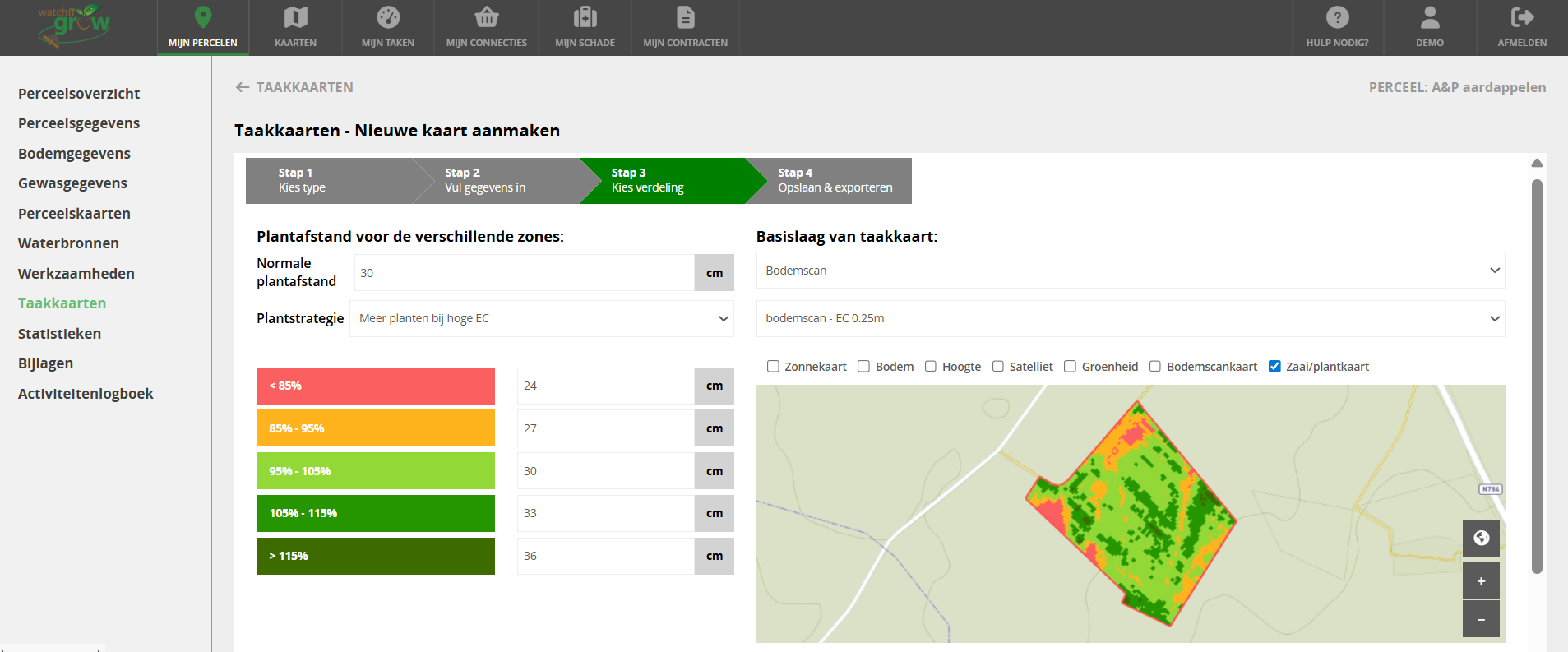Open Bodemgegevens in the sidebar
The height and width of the screenshot is (652, 1568).
coord(74,154)
